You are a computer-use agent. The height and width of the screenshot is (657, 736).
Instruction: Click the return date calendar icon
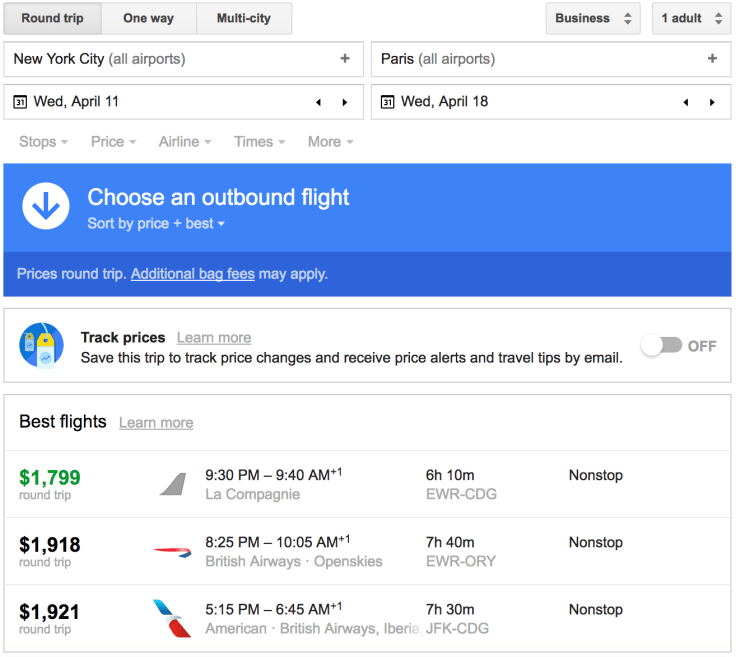(388, 102)
